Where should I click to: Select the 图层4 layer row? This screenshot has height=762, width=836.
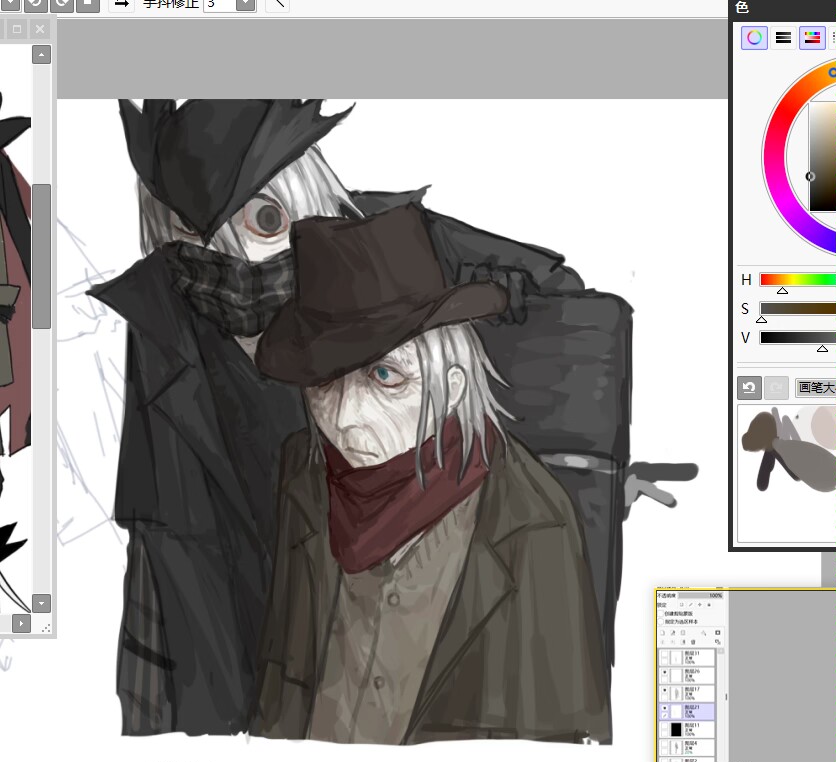[687, 747]
